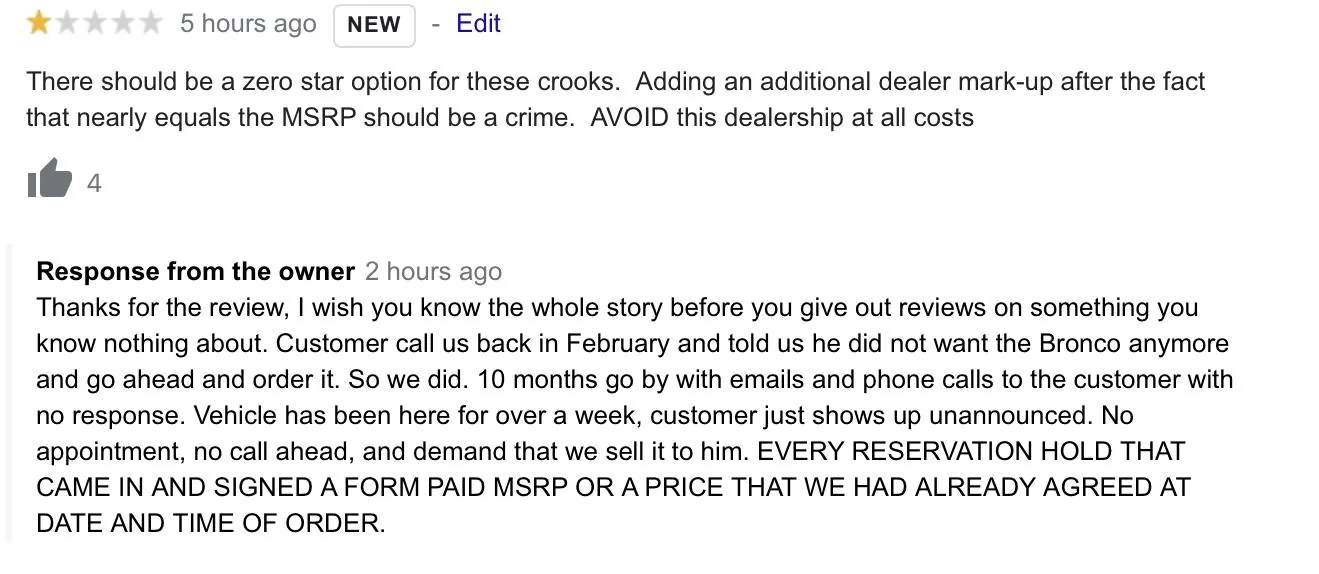Viewport: 1319px width, 574px height.
Task: Like the review with thumbs-up icon
Action: click(50, 180)
